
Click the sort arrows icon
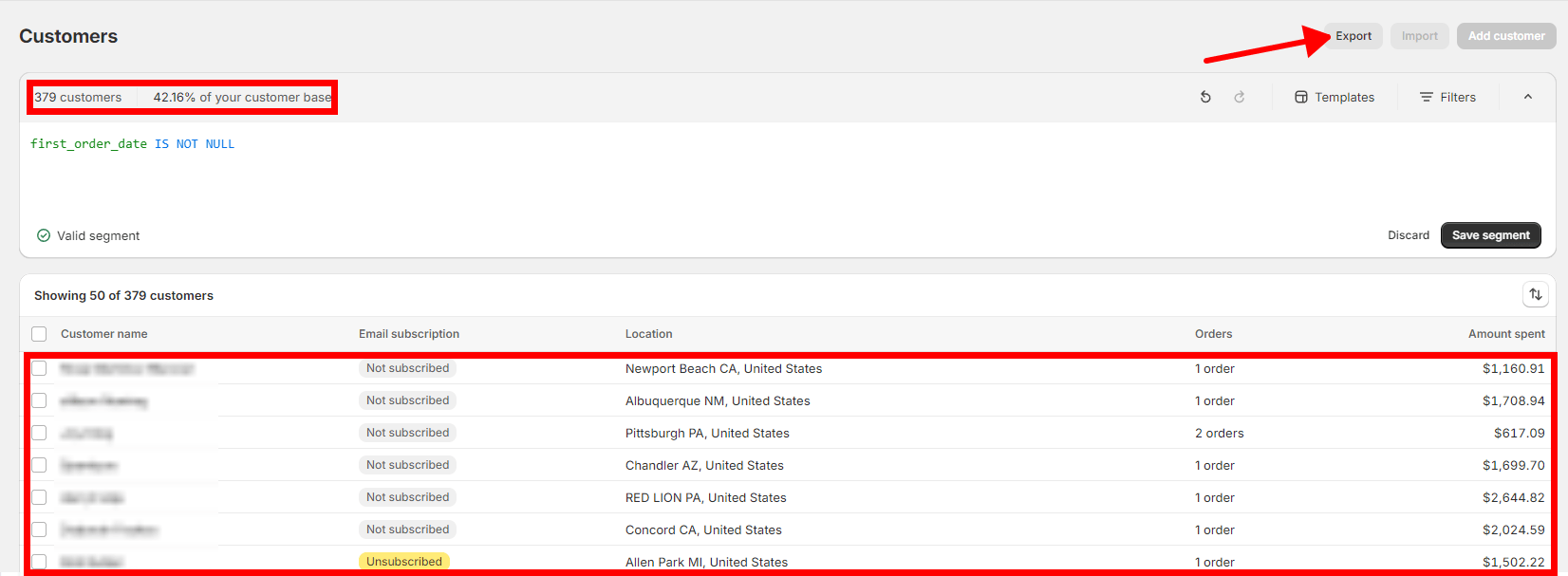click(1535, 295)
